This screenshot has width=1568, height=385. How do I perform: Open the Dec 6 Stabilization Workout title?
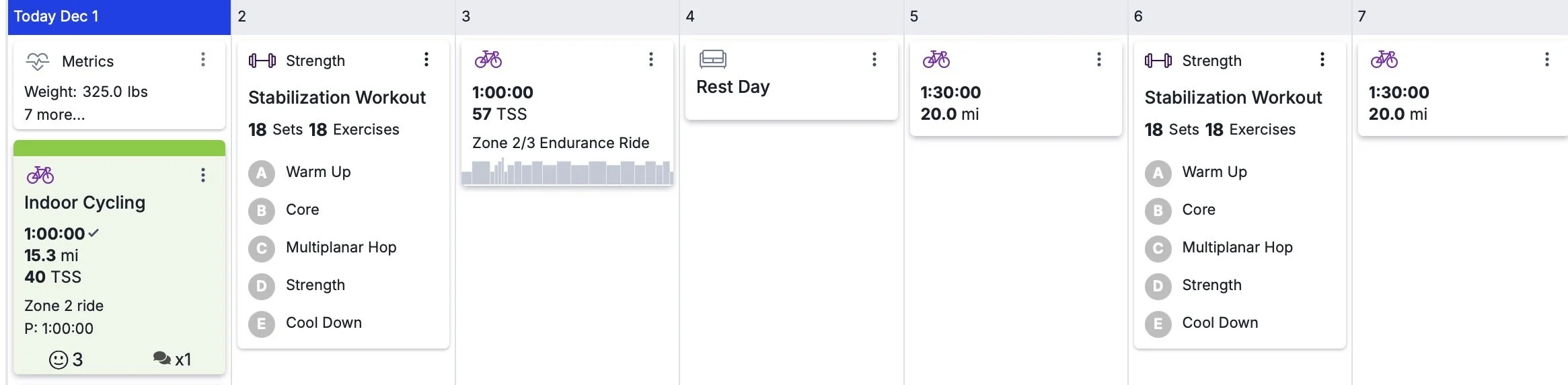[x=1233, y=98]
